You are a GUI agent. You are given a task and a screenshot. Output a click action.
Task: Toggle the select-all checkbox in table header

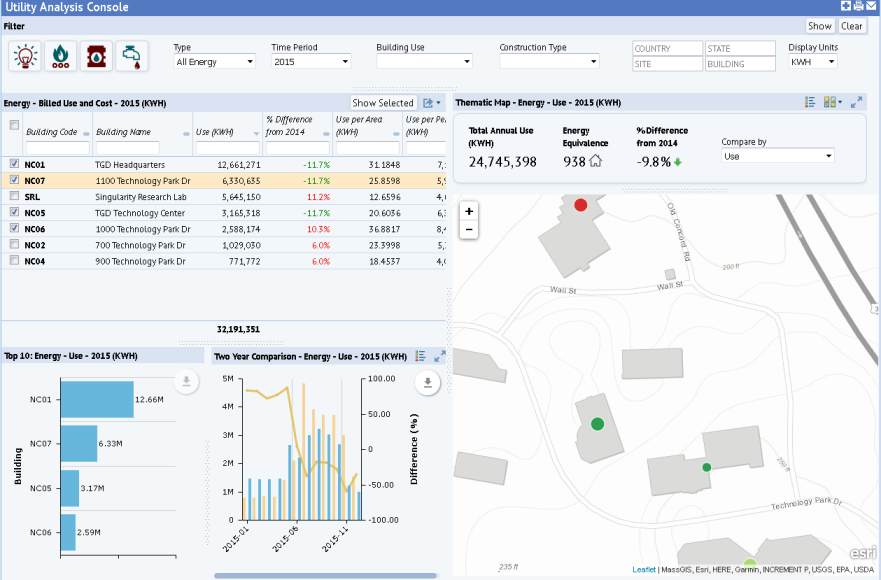[14, 125]
